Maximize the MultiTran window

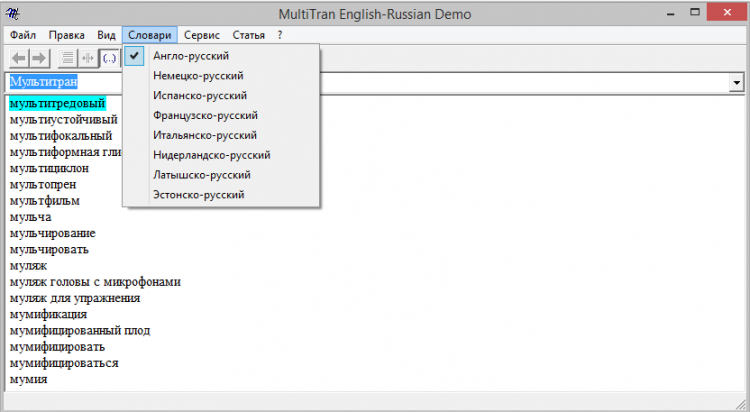click(695, 13)
